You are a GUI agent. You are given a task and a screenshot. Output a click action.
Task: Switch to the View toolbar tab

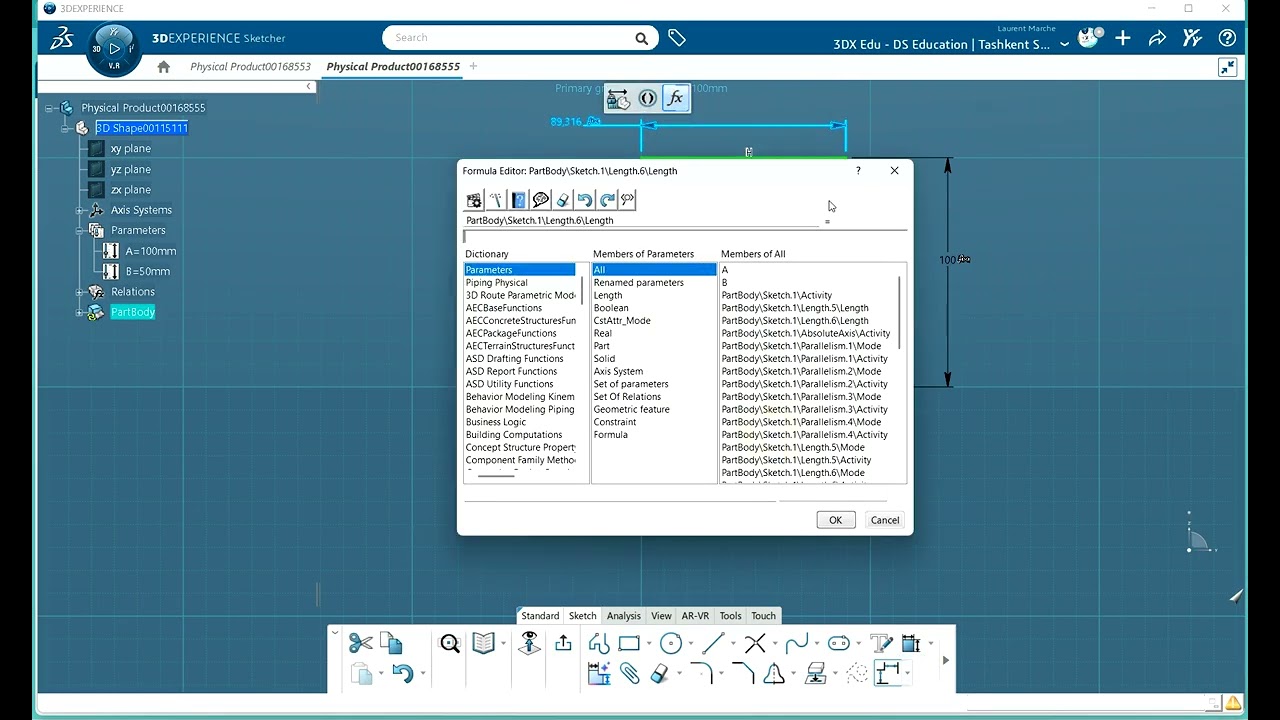661,616
